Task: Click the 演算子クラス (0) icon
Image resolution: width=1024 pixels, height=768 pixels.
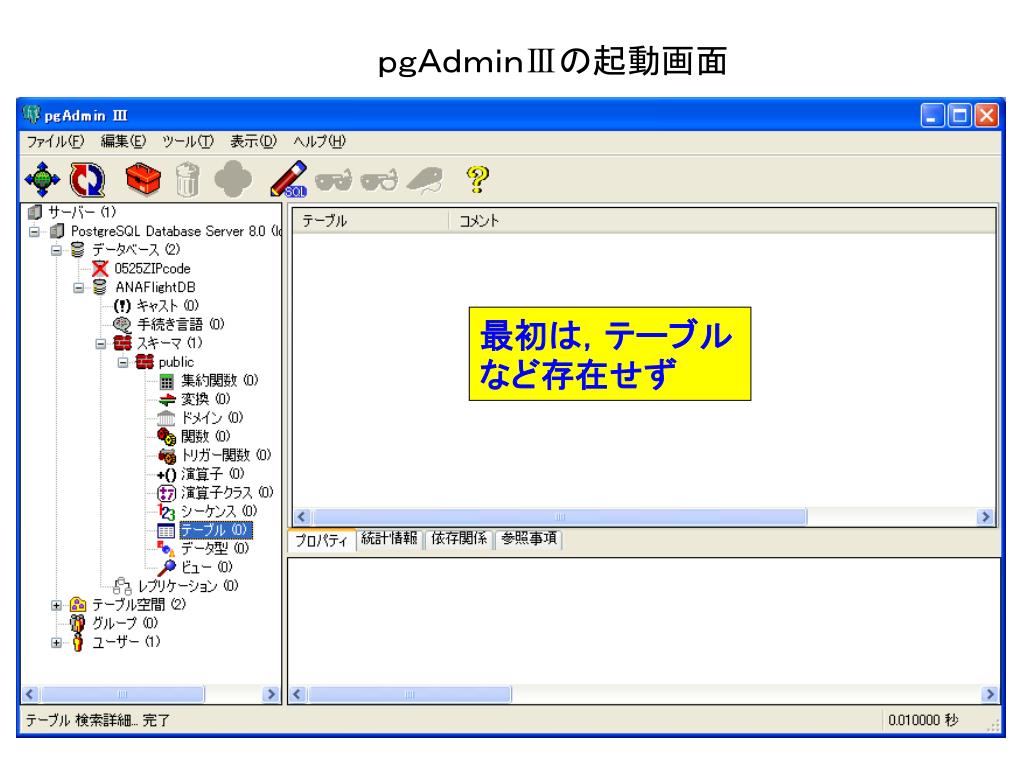Action: [x=167, y=493]
